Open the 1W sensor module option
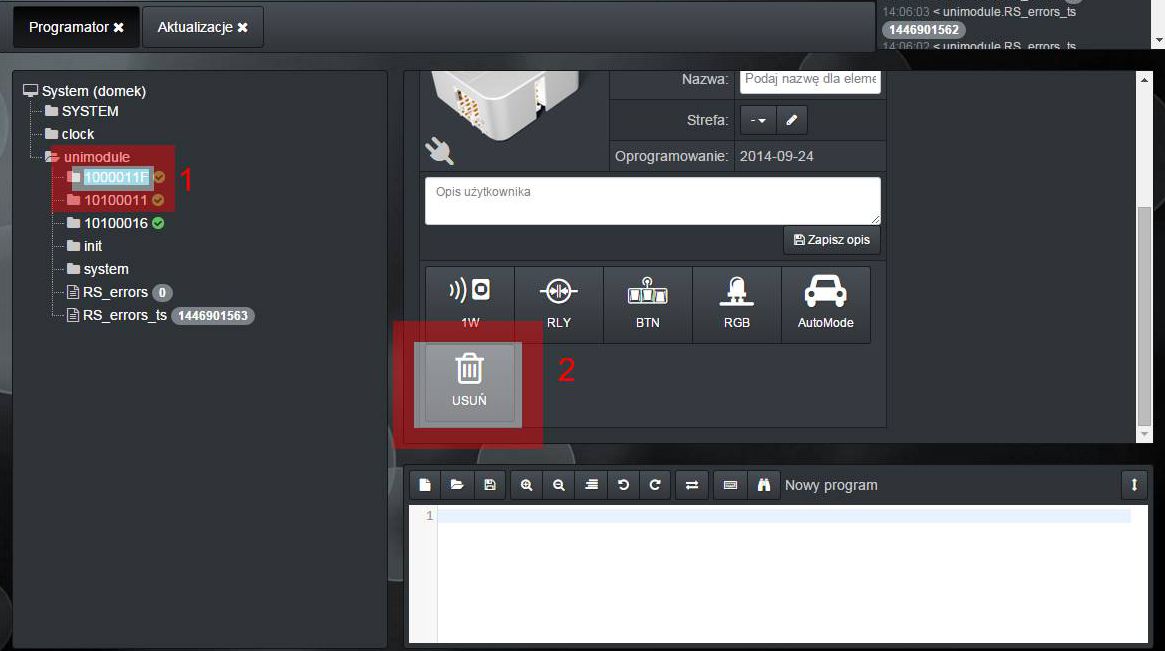This screenshot has width=1165, height=651. 470,304
